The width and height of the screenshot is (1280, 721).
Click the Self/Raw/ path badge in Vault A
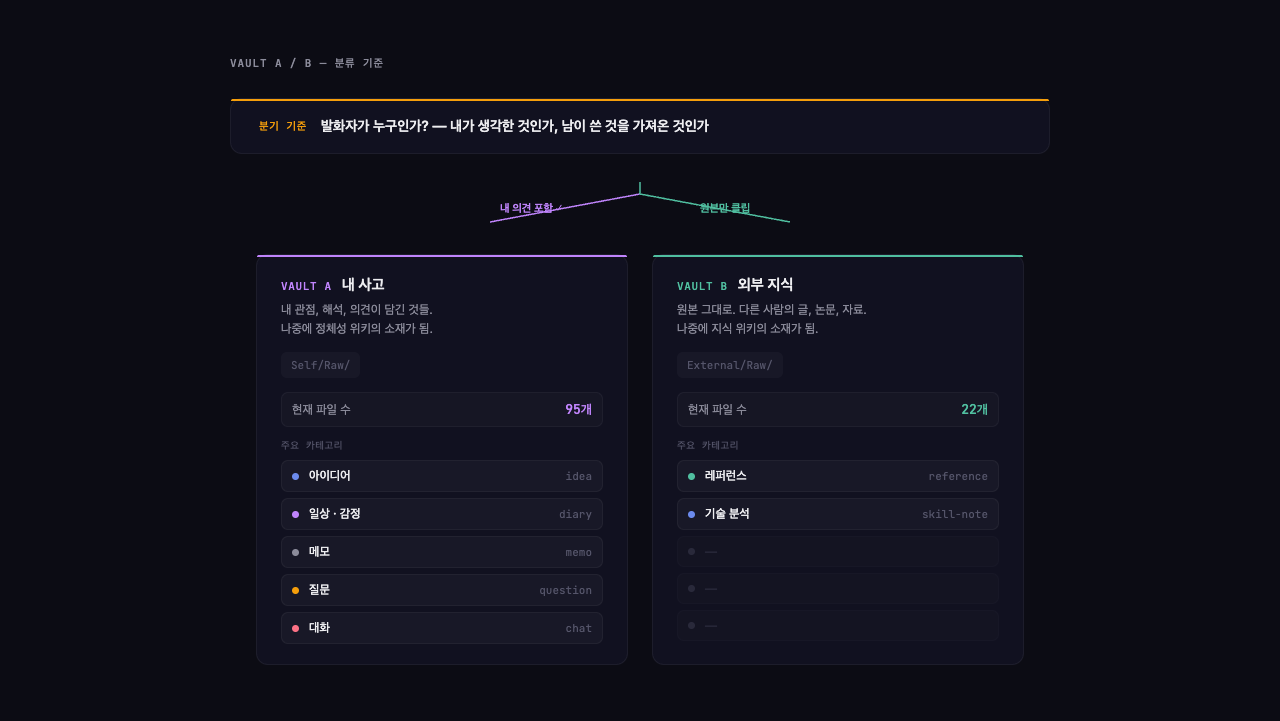(320, 365)
